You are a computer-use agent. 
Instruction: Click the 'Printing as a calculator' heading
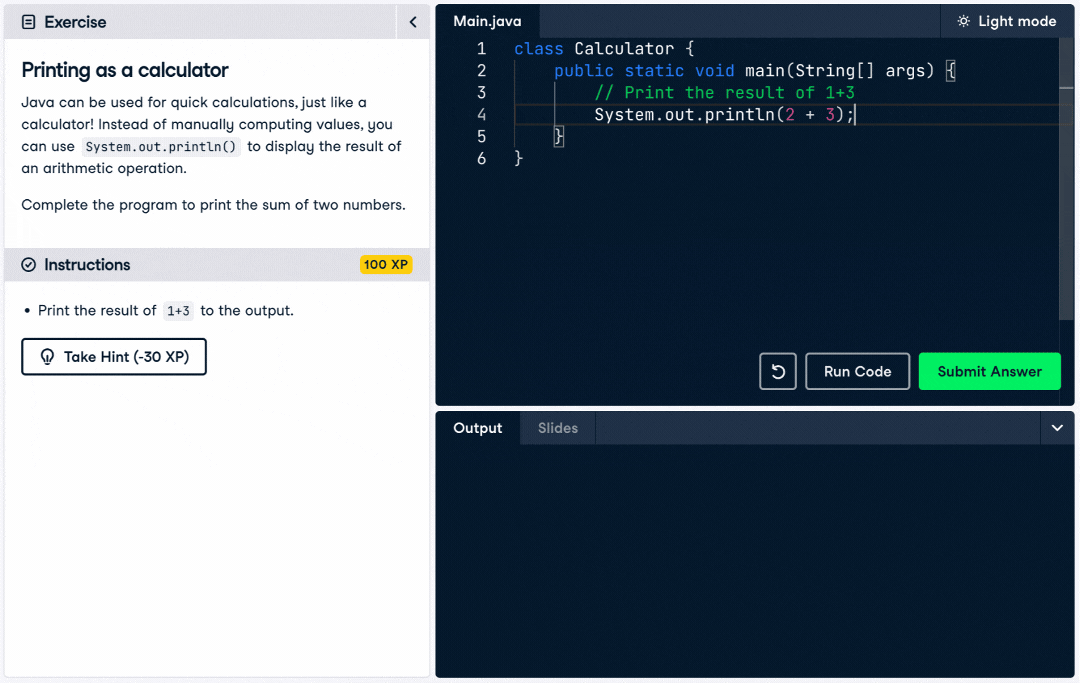[x=125, y=70]
